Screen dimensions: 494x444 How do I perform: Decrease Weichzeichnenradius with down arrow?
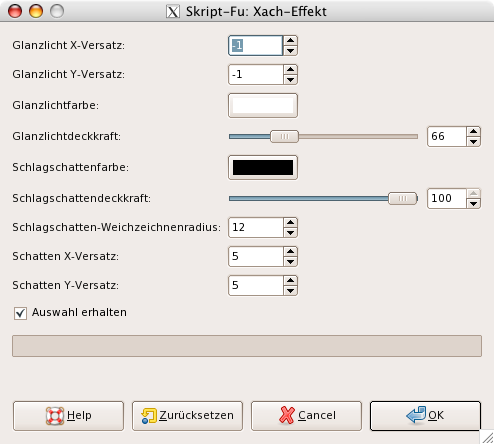pyautogui.click(x=290, y=233)
